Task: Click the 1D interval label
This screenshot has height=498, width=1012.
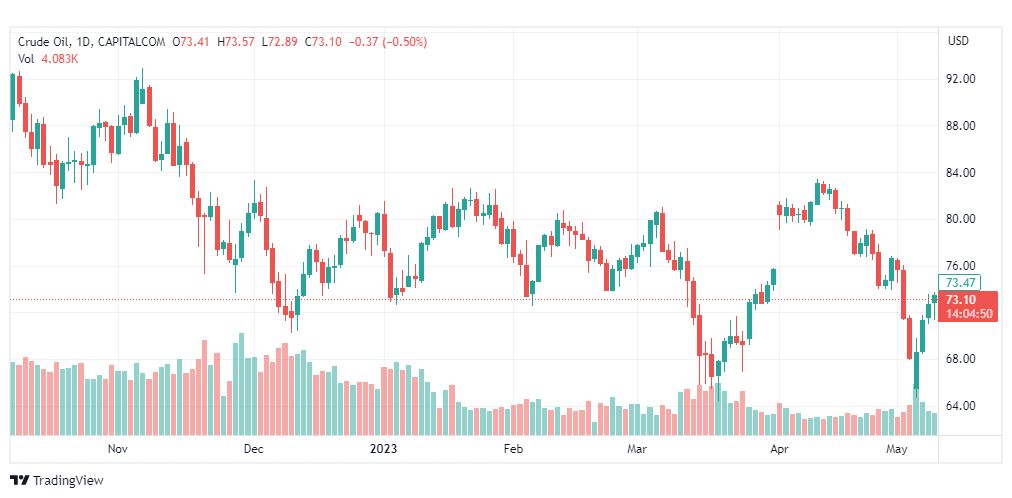Action: coord(84,42)
